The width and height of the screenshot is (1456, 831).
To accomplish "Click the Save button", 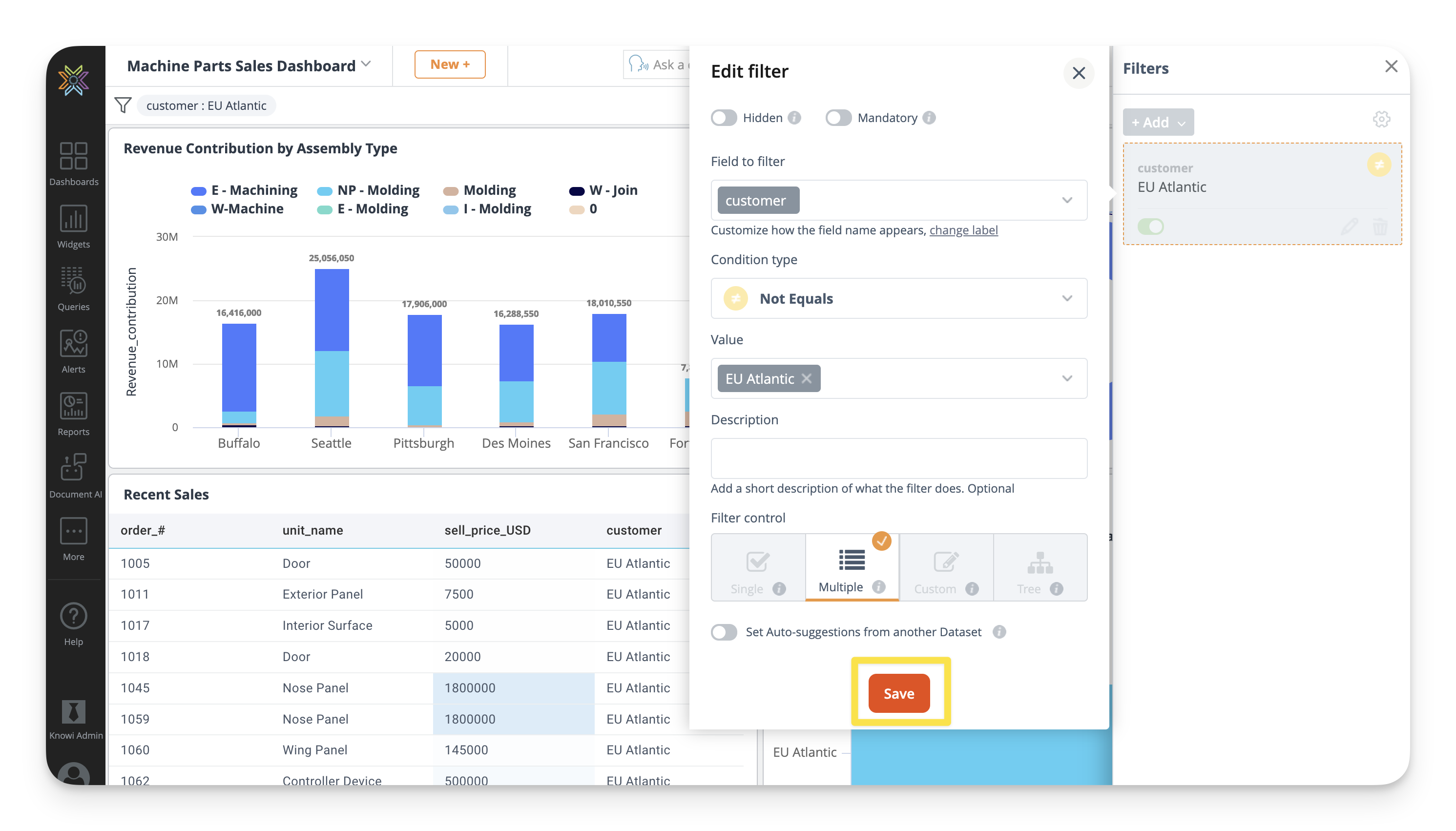I will tap(899, 693).
